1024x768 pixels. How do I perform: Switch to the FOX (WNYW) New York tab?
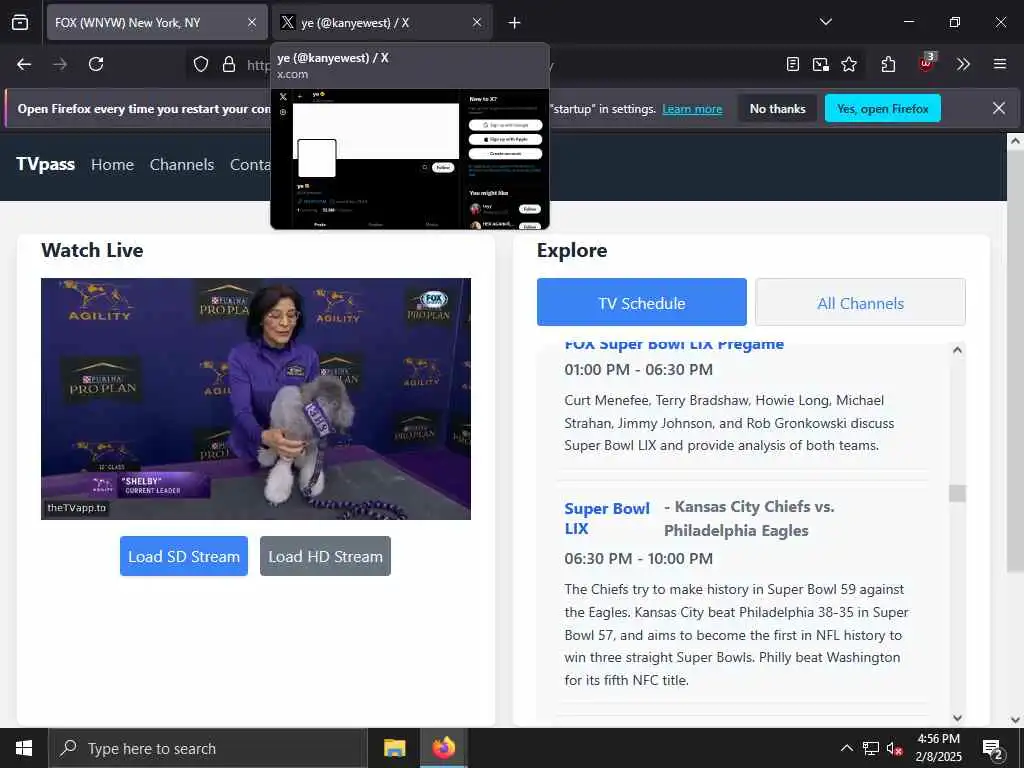[157, 23]
